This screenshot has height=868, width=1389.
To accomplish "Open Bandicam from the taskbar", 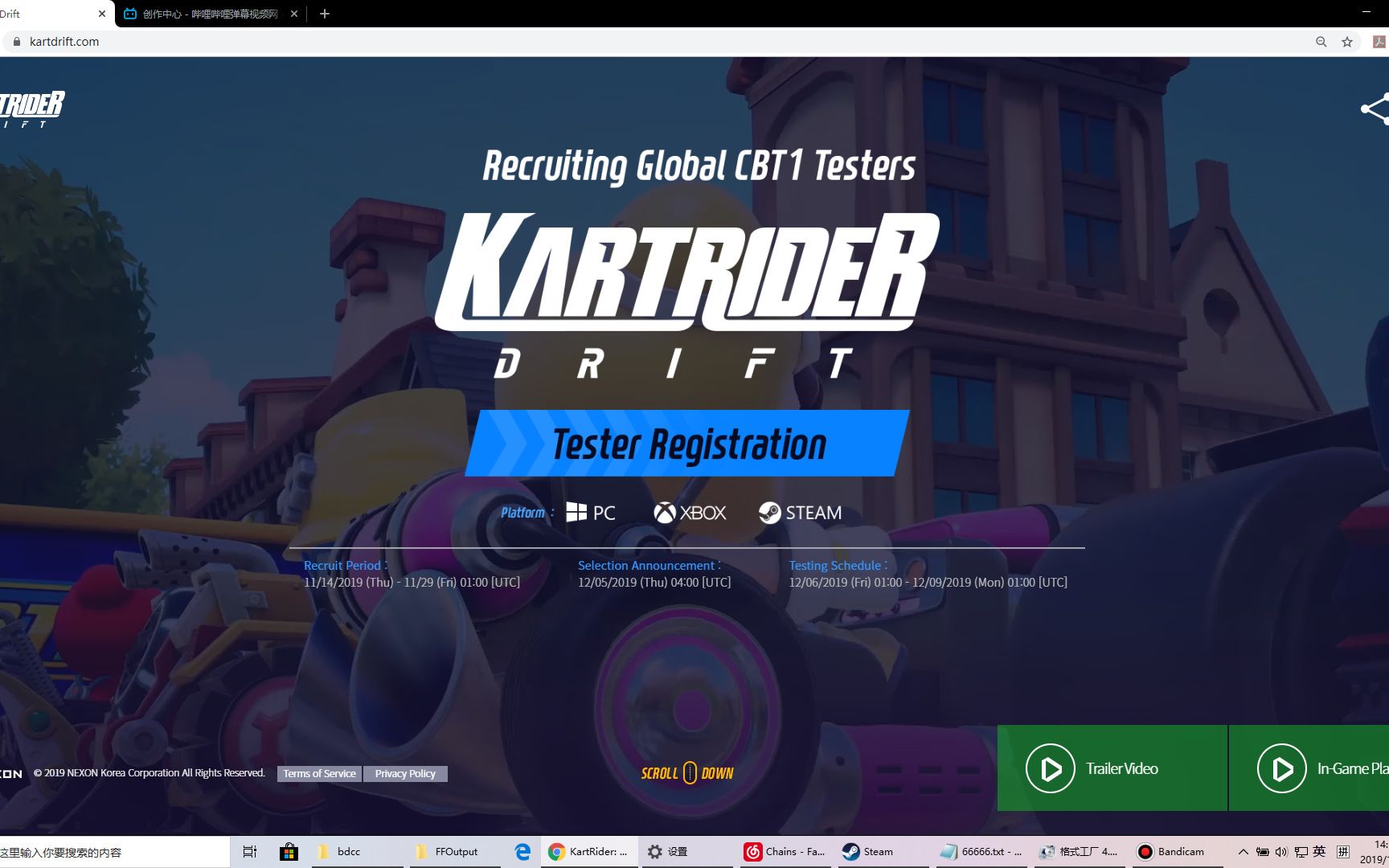I will tap(1177, 852).
